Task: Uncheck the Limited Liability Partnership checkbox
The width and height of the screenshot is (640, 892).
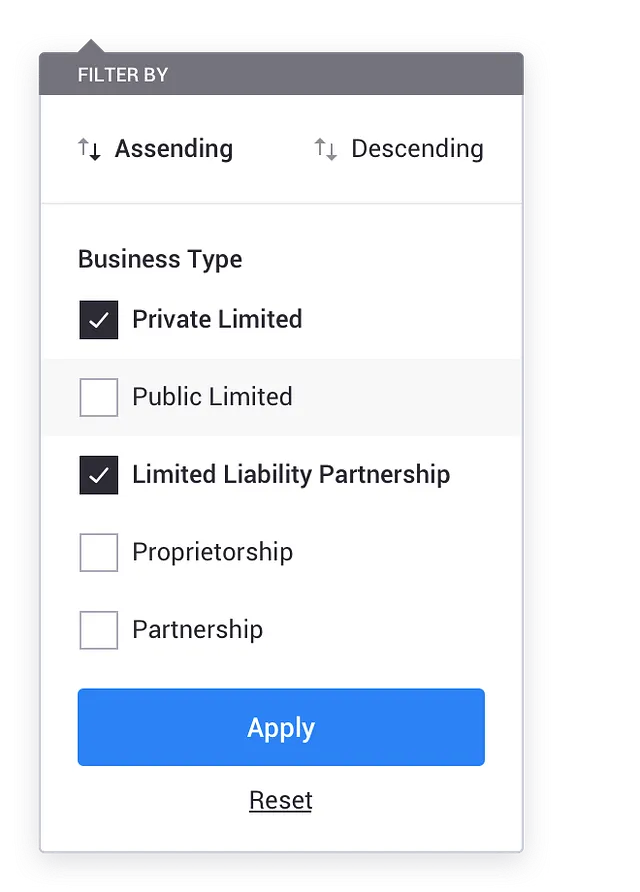Action: tap(99, 475)
